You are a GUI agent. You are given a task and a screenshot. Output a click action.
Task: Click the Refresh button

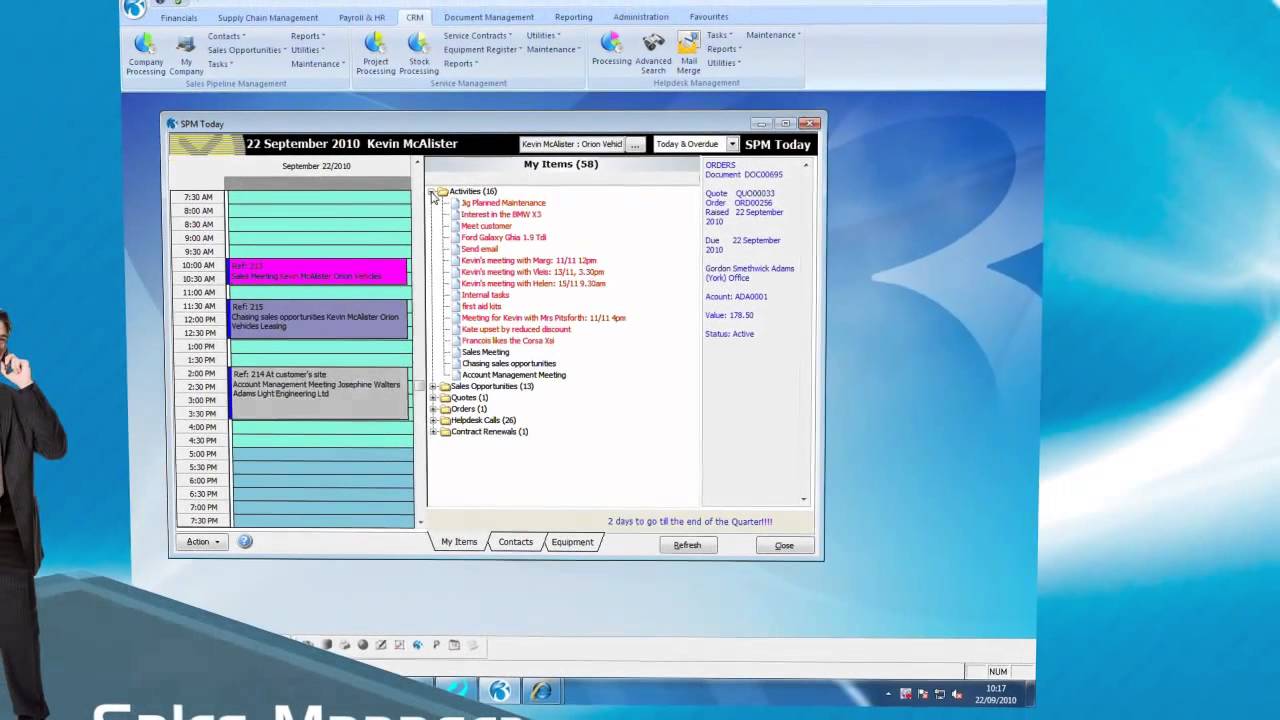[x=687, y=545]
